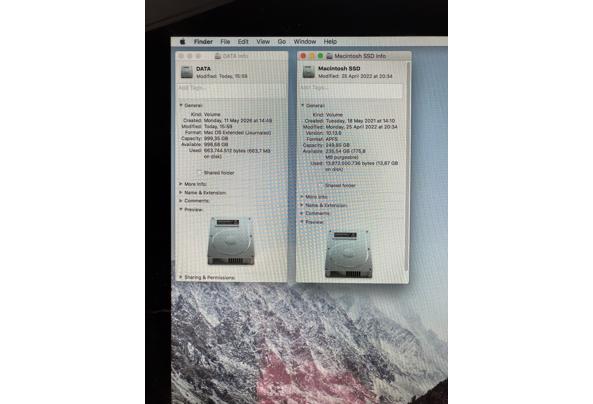Screen dimensions: 593x404
Task: Open the Edit menu
Action: [243, 42]
